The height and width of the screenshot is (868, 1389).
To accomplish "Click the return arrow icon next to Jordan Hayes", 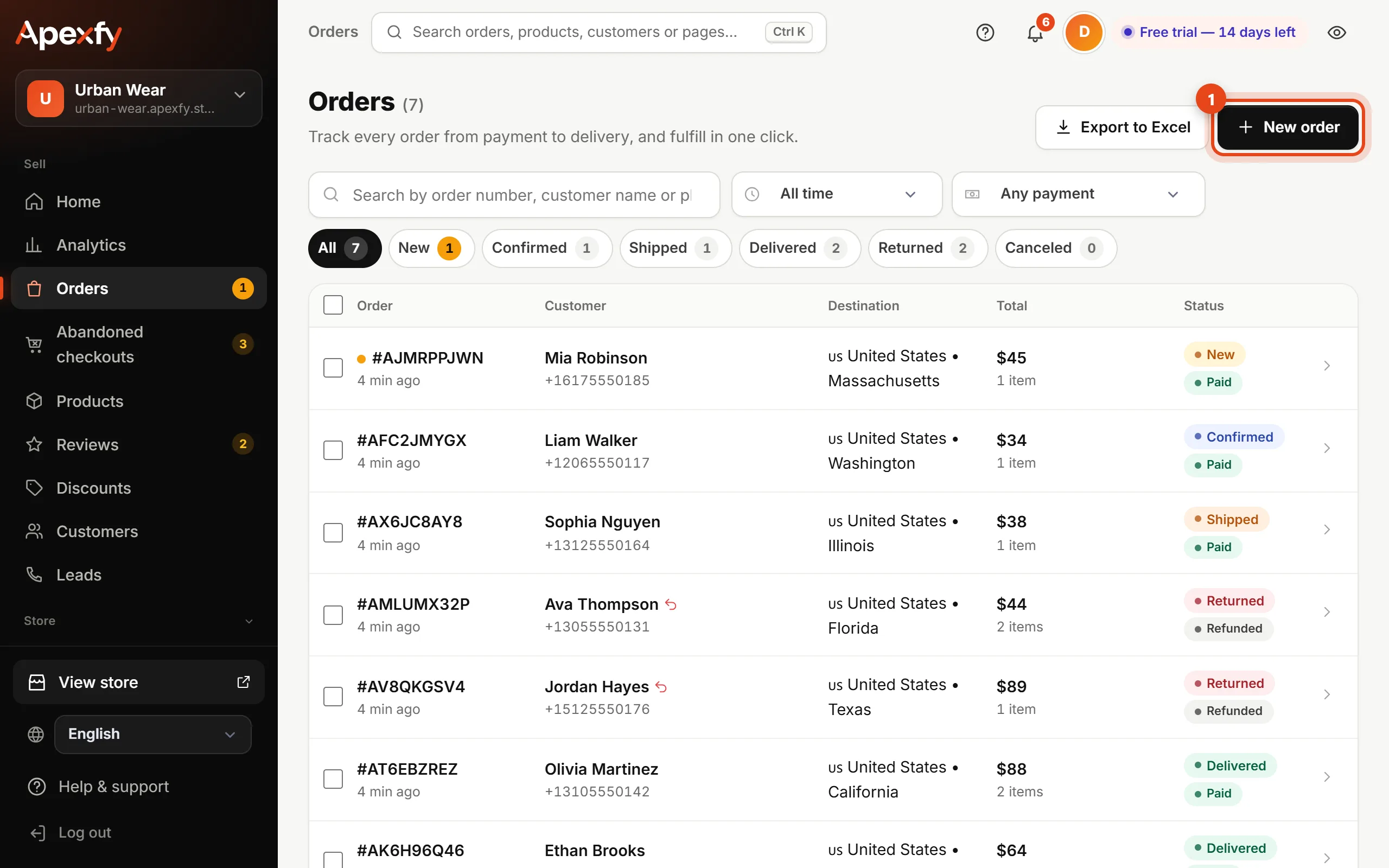I will tap(661, 687).
